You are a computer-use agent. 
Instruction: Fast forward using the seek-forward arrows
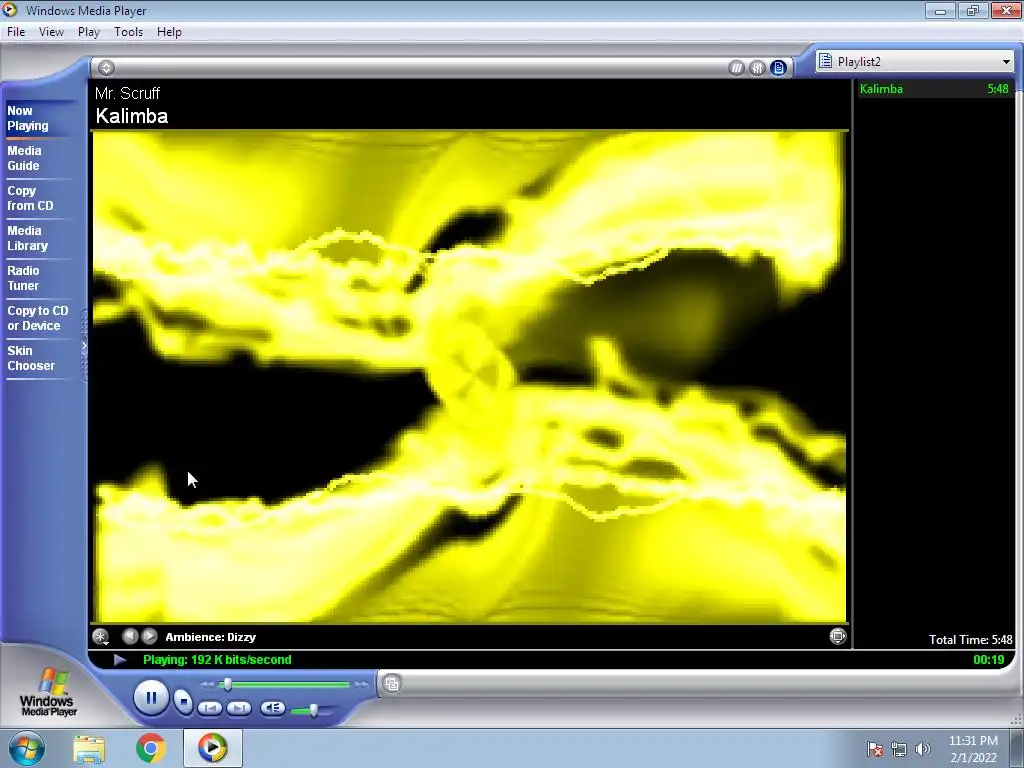tap(361, 684)
